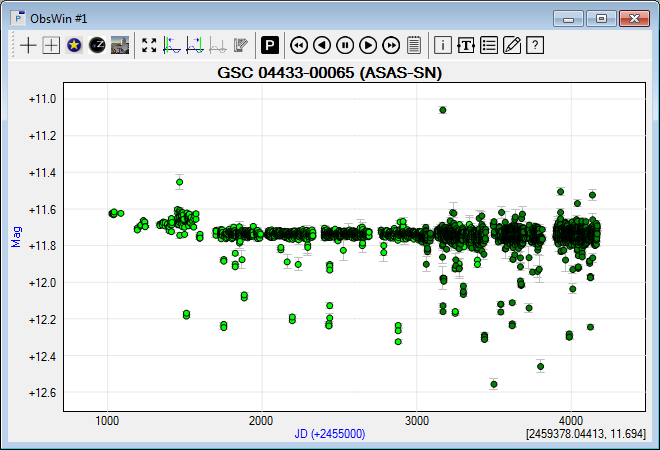
Task: Open the observatory image icon
Action: click(x=120, y=45)
